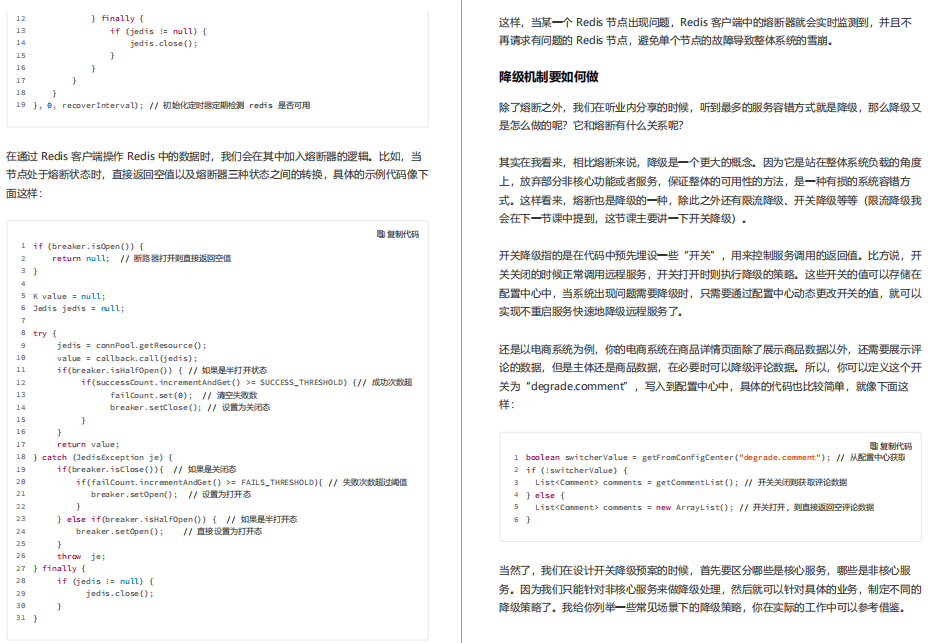Viewport: 931px width, 643px height.
Task: Click 'failCount.set(0);' line with 清空失败数
Action: 183,395
